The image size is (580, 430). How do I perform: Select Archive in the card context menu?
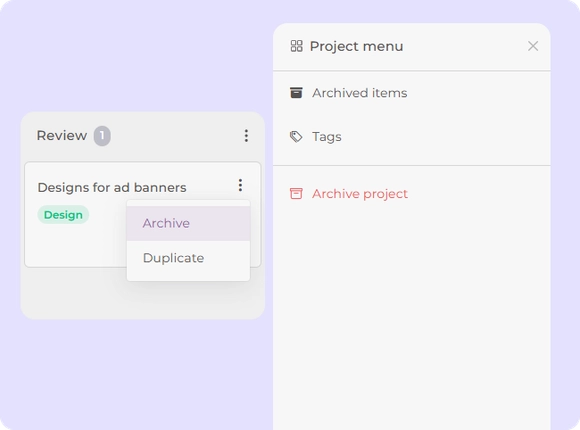click(x=188, y=223)
